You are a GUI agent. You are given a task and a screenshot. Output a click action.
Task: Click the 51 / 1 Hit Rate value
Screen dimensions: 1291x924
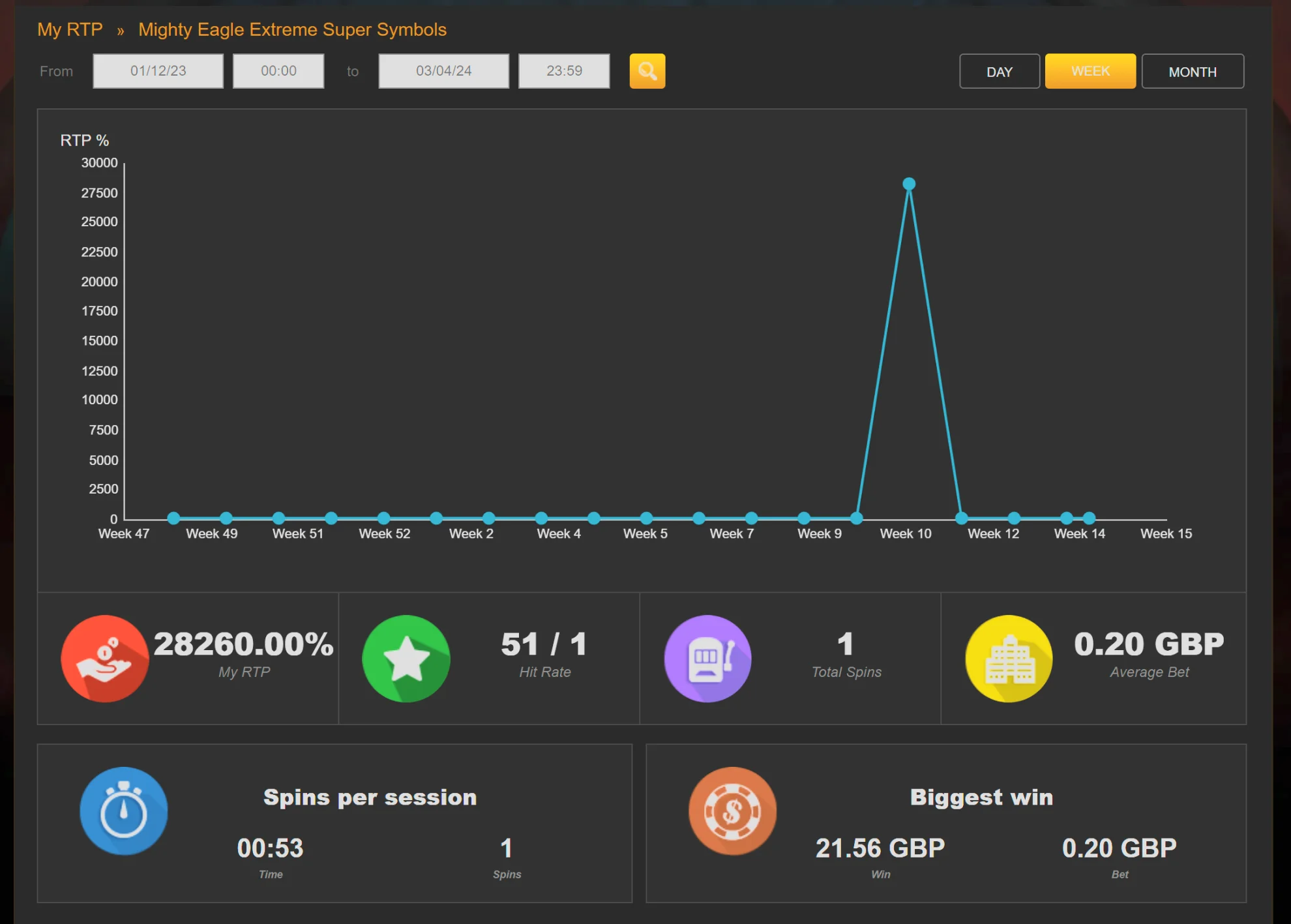(544, 644)
